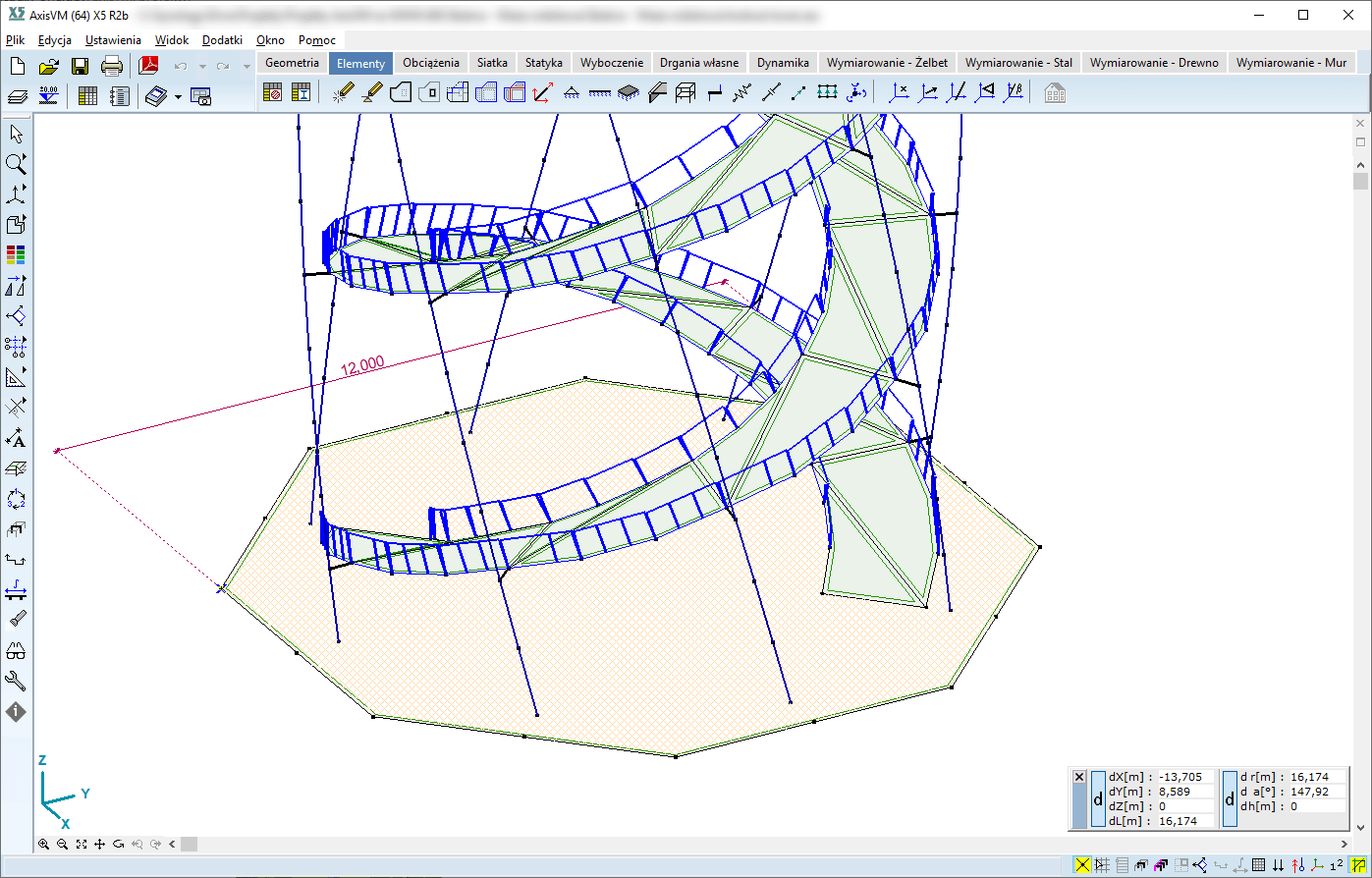Open the dimension text tool
1372x878 pixels.
coord(16,438)
